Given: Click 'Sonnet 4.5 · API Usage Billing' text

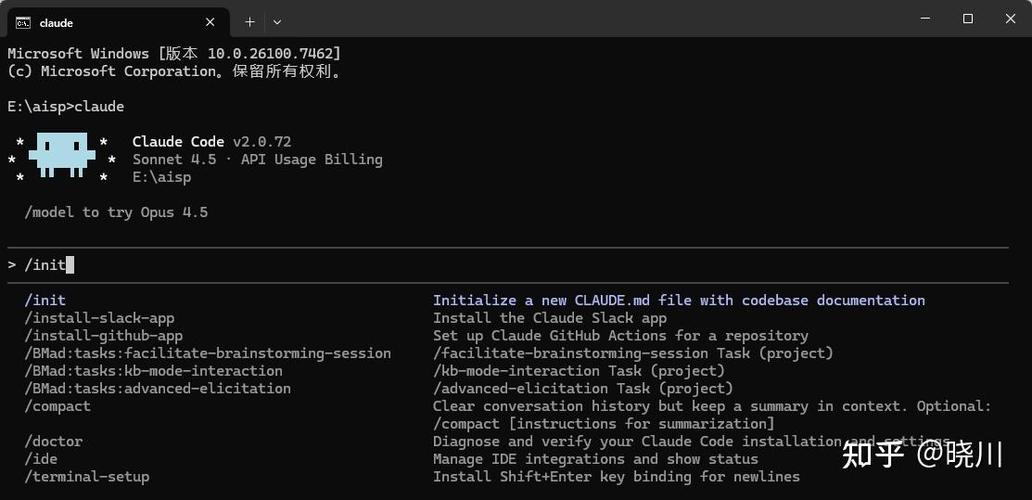Looking at the screenshot, I should point(257,159).
